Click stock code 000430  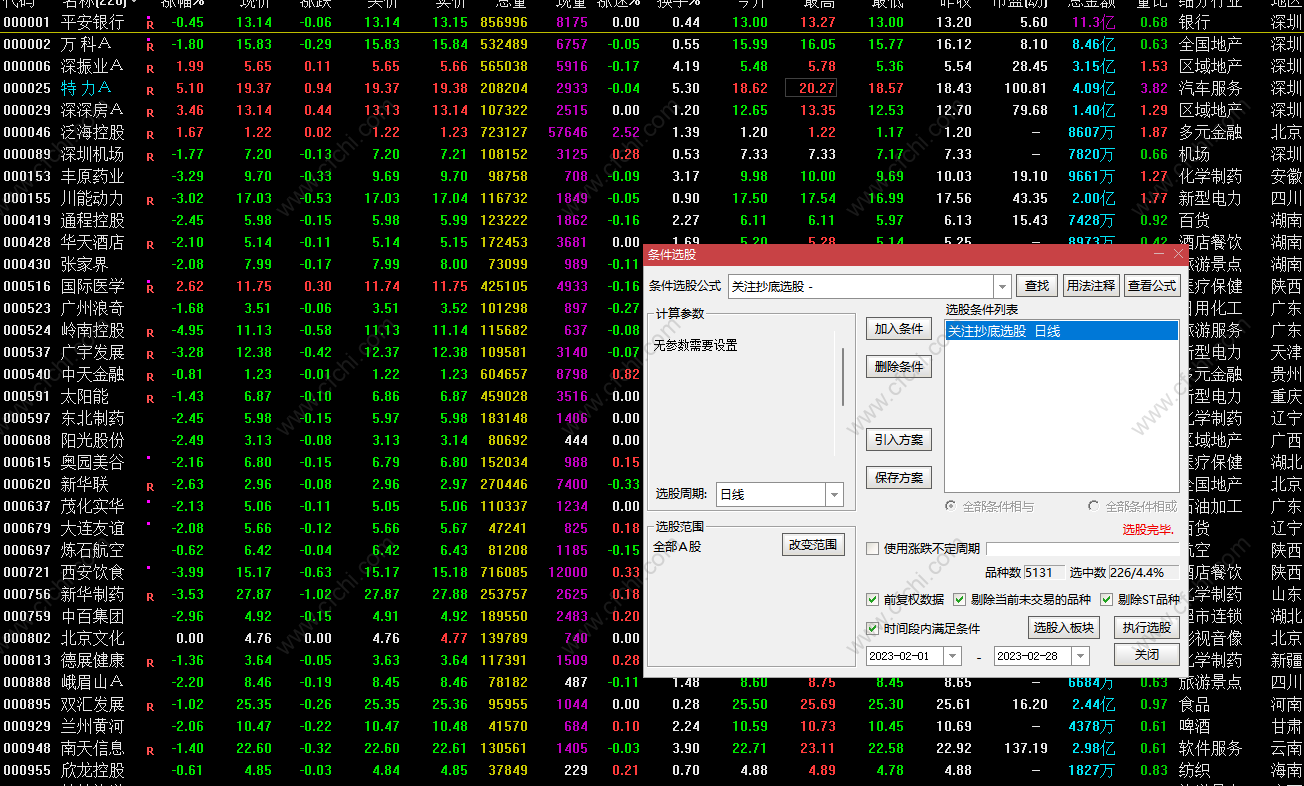tap(26, 264)
